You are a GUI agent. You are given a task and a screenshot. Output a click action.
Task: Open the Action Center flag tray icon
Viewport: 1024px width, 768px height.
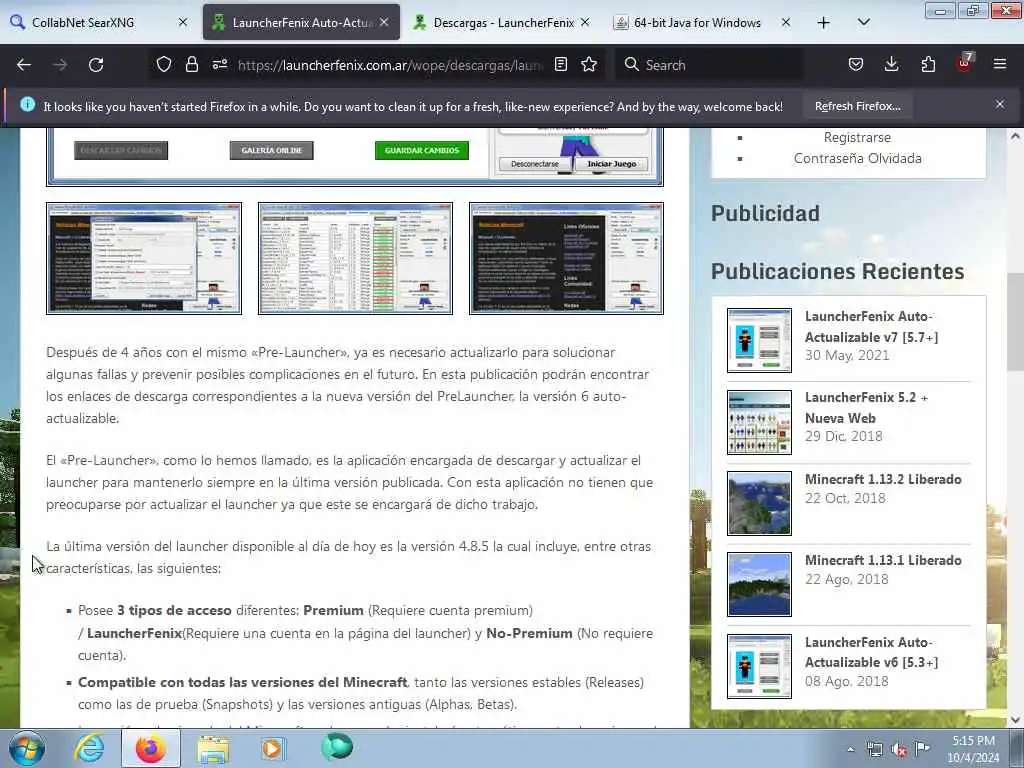(x=922, y=749)
